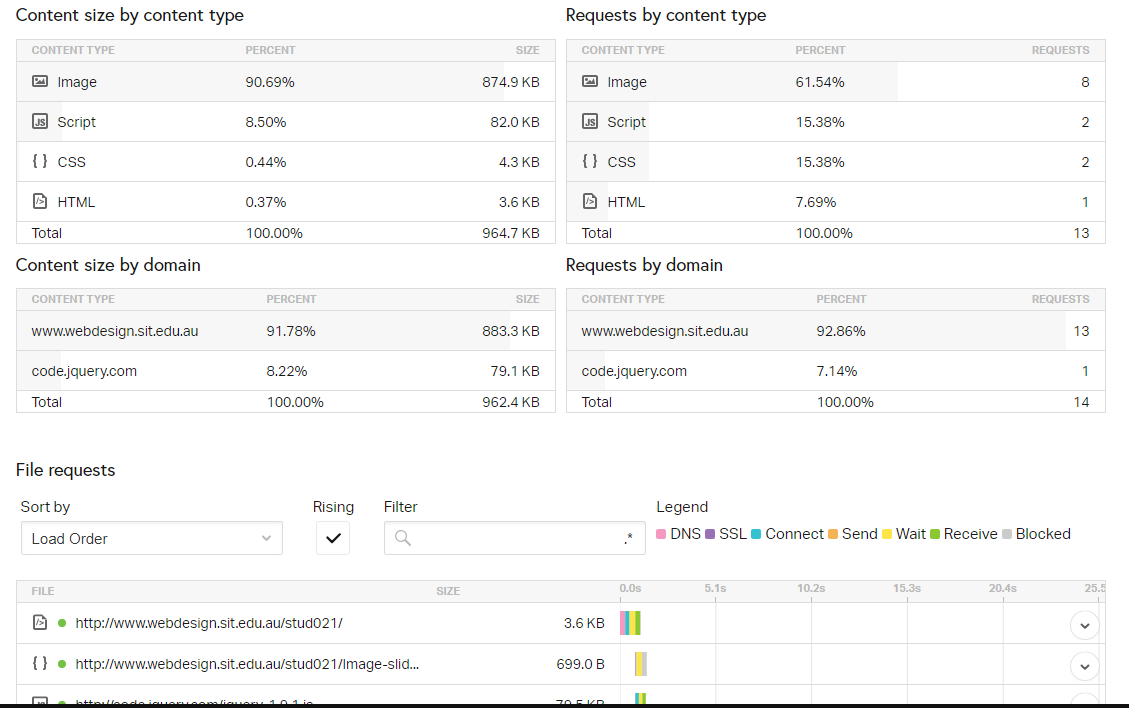Click Script JS icon in content size table

click(40, 122)
